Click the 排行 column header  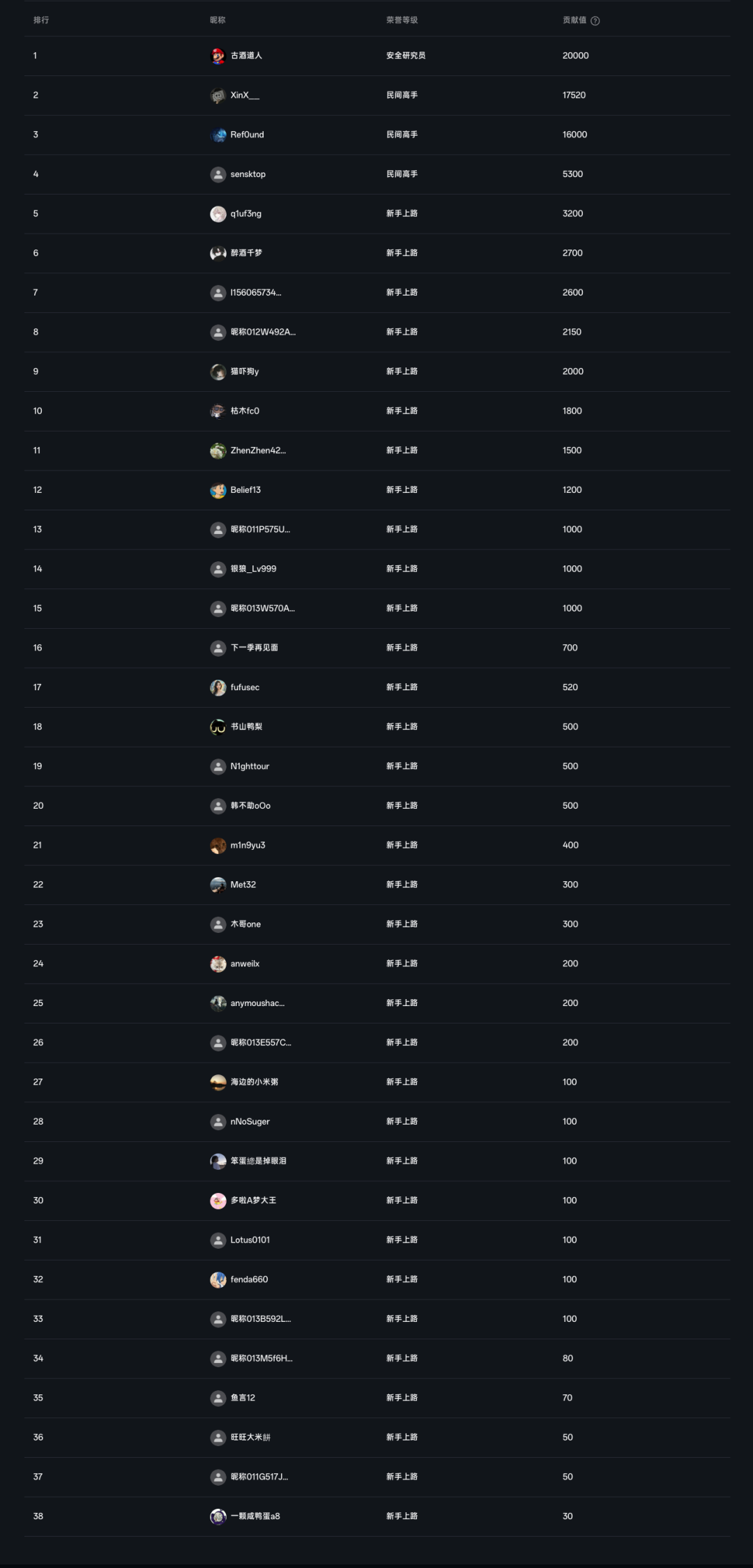tap(41, 20)
